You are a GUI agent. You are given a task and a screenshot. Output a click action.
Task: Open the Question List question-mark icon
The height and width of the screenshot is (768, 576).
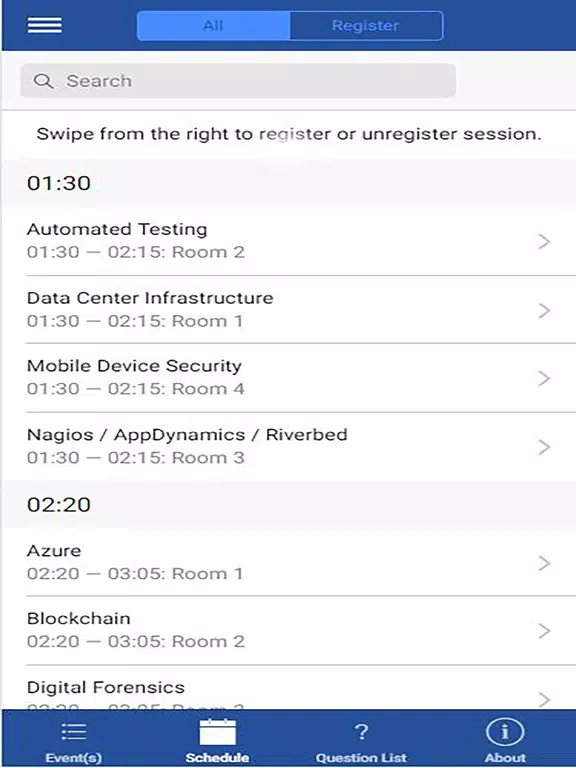[361, 732]
